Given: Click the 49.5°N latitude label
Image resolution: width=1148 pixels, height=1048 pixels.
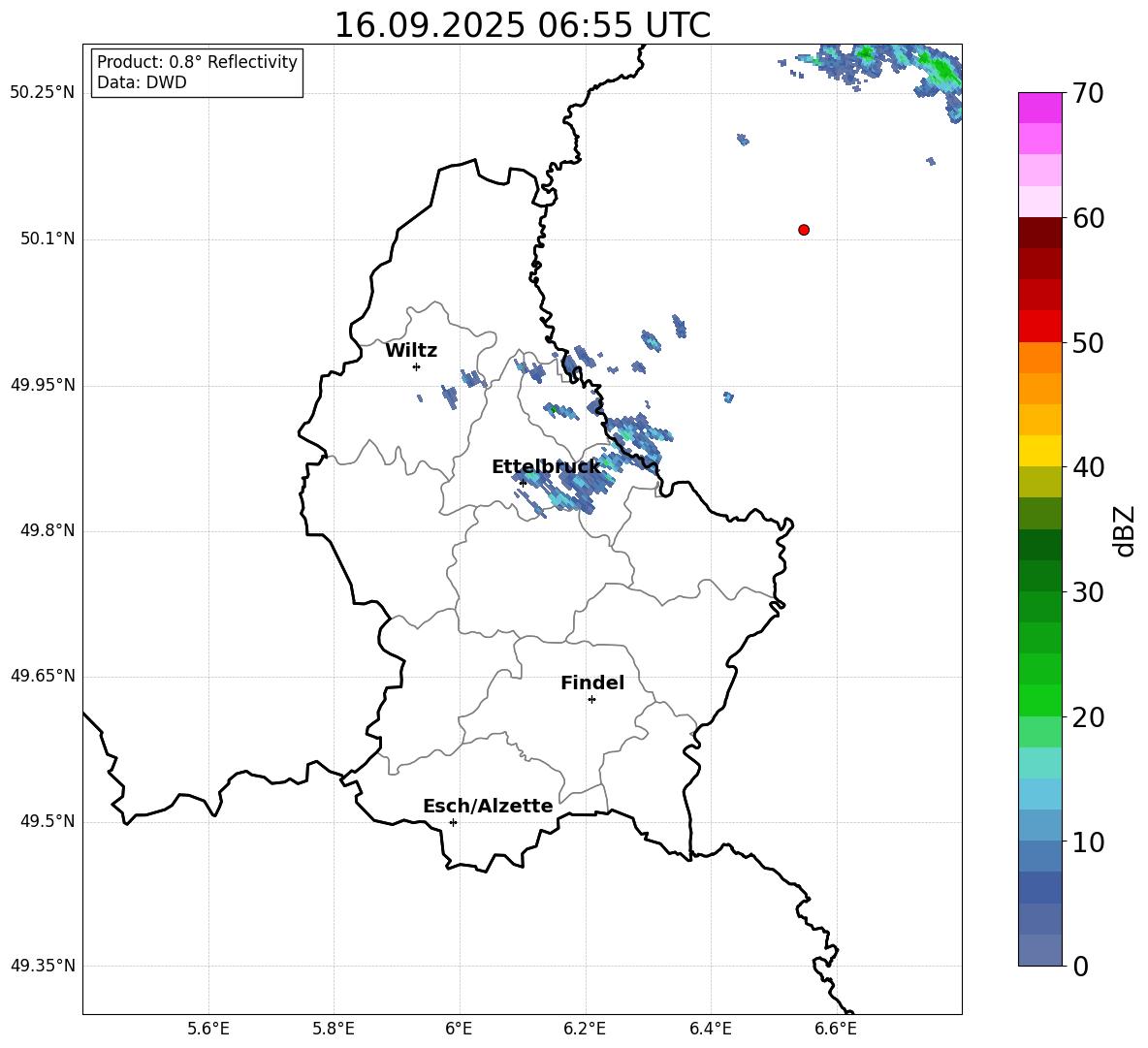Looking at the screenshot, I should [48, 821].
